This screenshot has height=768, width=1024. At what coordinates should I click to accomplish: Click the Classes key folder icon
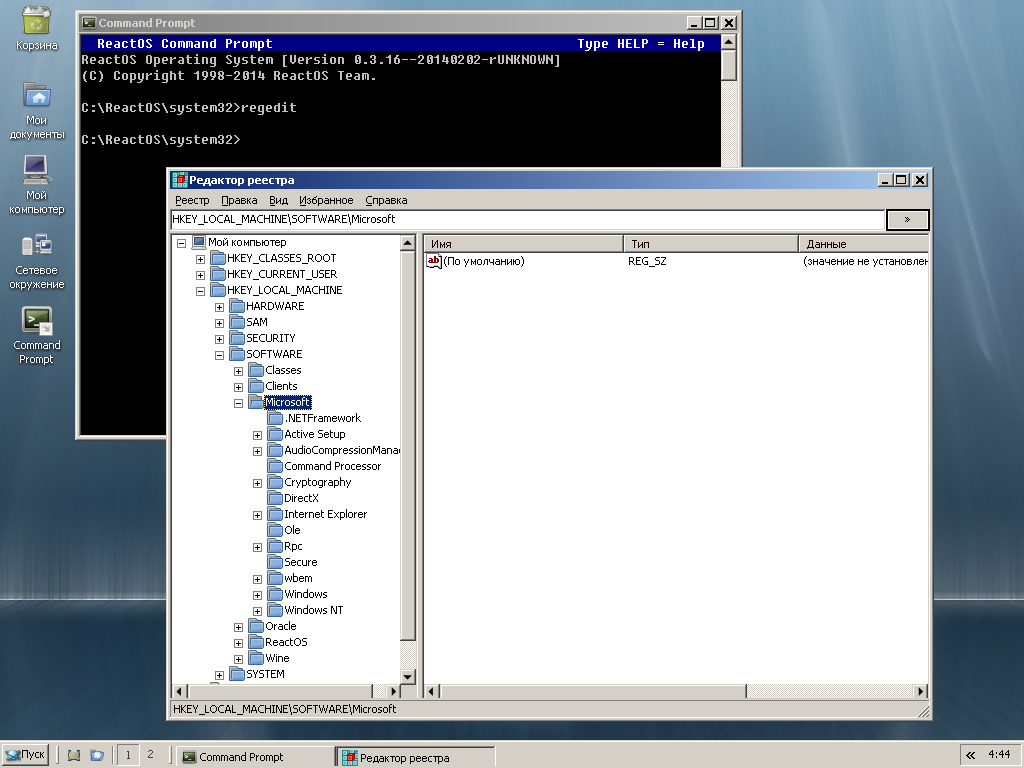click(x=256, y=370)
